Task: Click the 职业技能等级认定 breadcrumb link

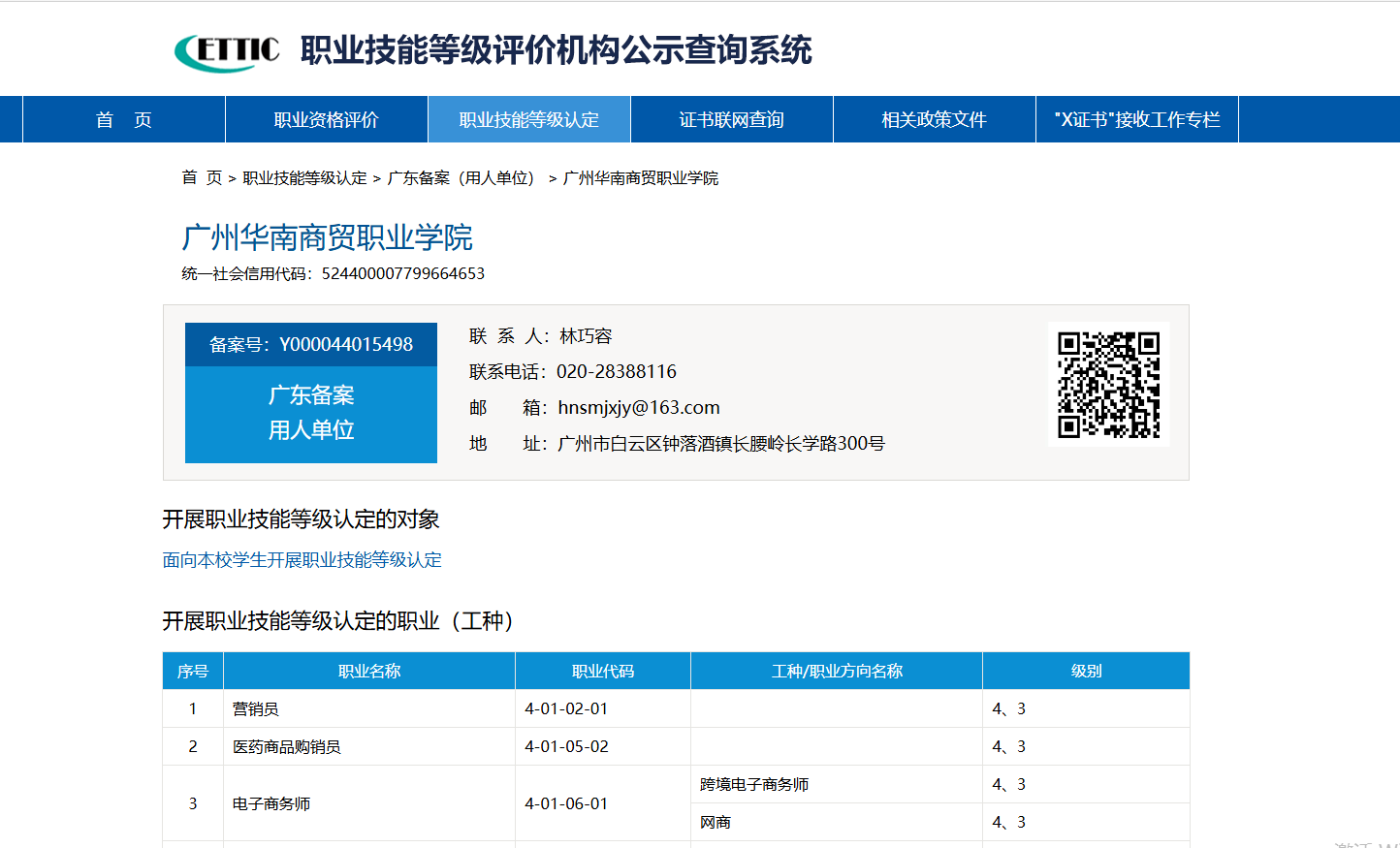Action: click(x=304, y=178)
